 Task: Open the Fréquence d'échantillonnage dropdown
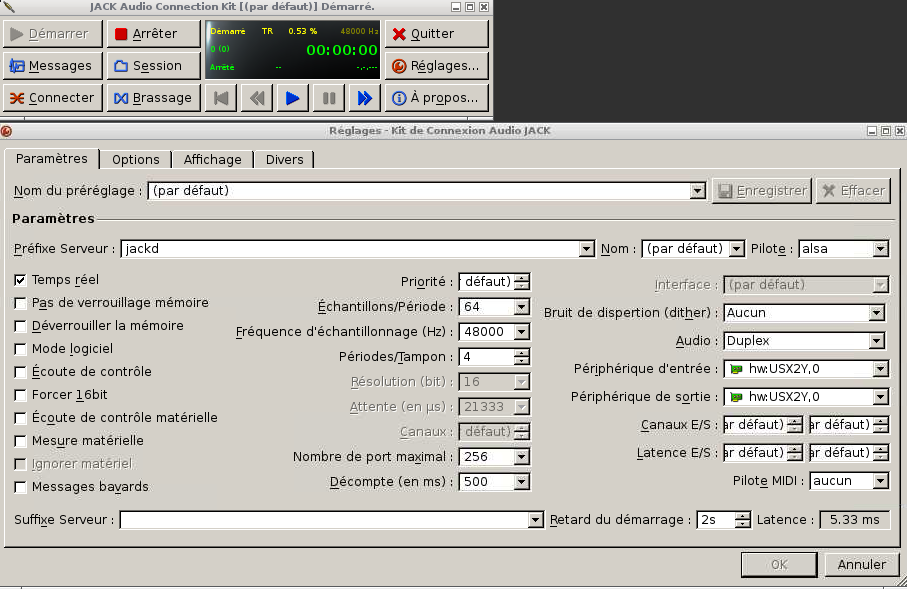[x=522, y=332]
